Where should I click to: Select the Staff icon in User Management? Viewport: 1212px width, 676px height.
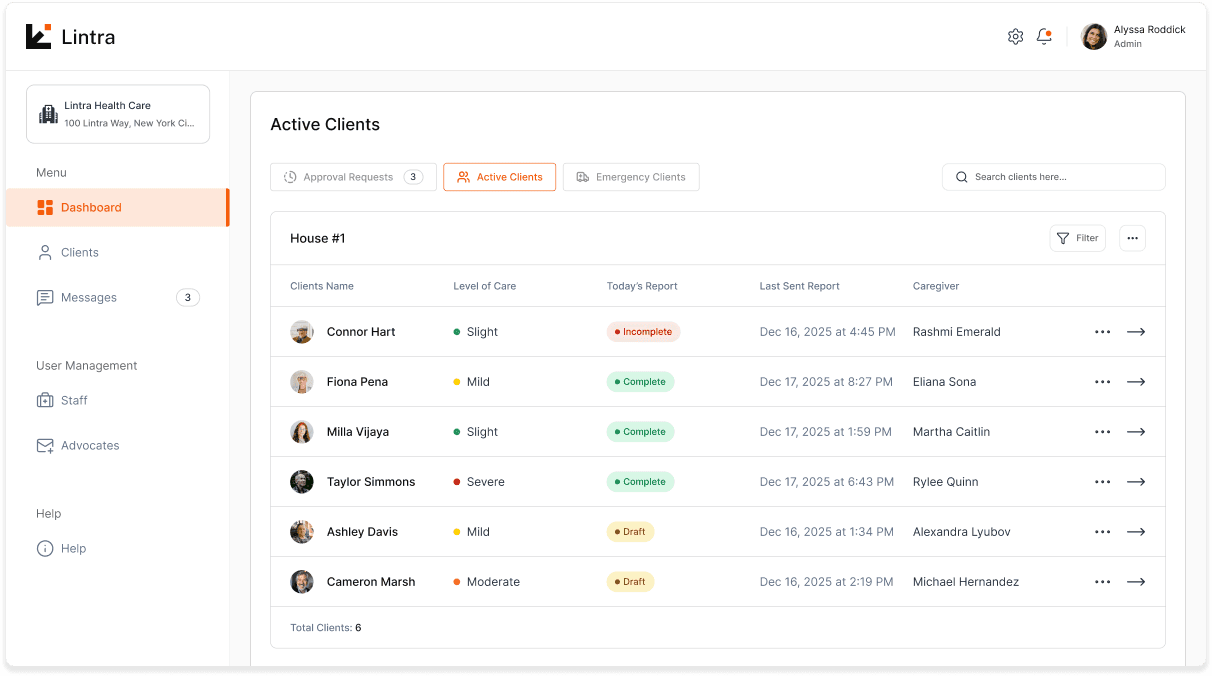45,400
